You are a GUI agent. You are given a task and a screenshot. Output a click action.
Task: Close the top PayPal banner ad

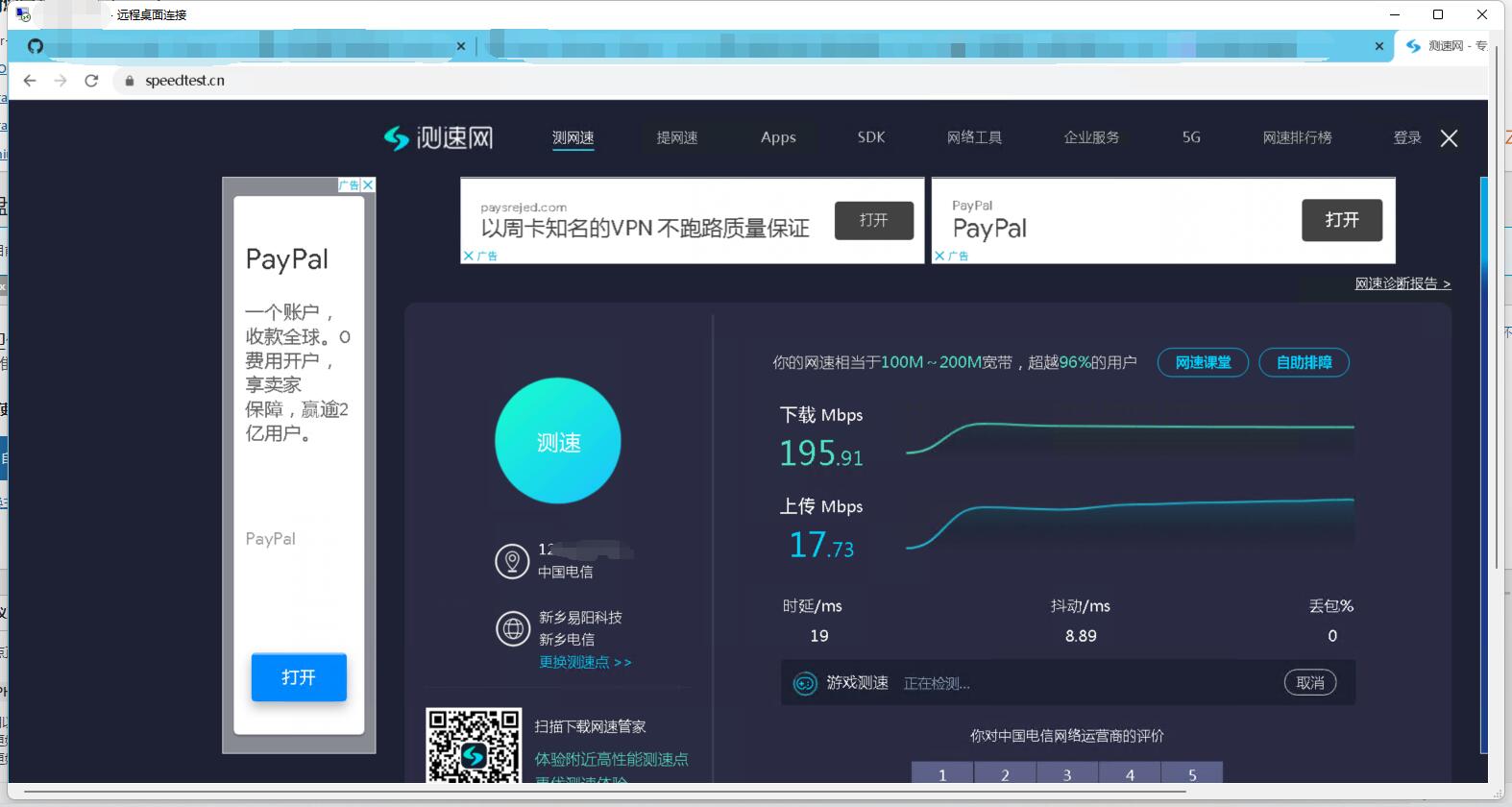[939, 256]
